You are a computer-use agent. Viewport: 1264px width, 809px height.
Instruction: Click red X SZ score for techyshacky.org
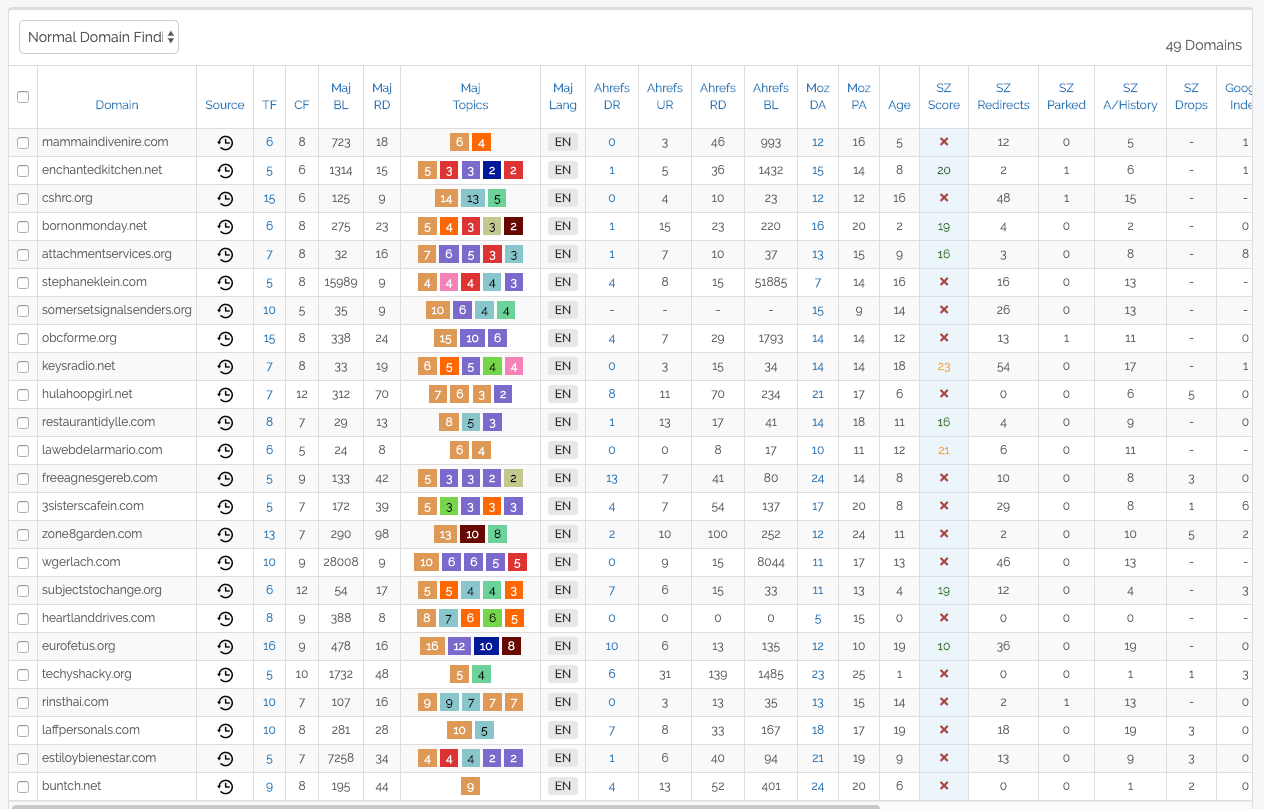943,674
